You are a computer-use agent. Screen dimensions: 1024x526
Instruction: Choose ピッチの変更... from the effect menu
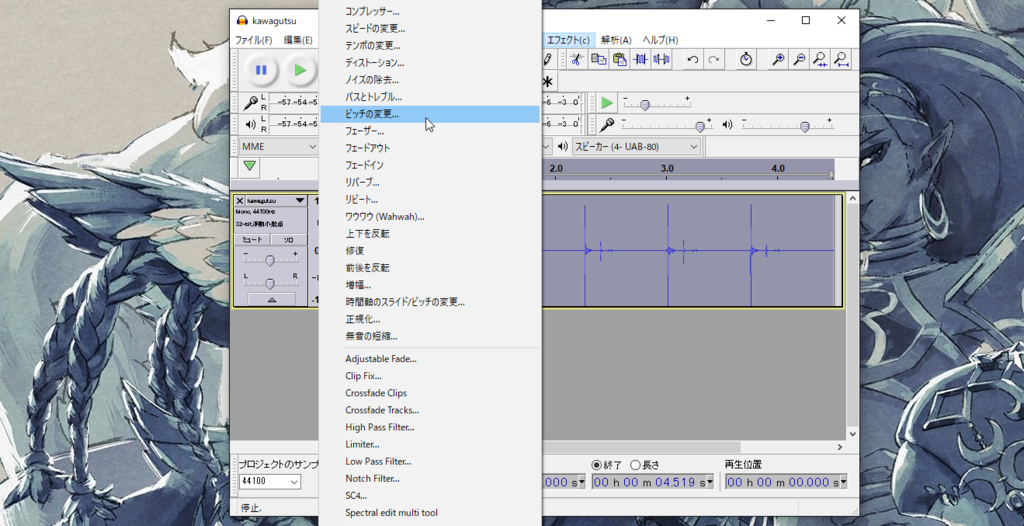point(430,114)
